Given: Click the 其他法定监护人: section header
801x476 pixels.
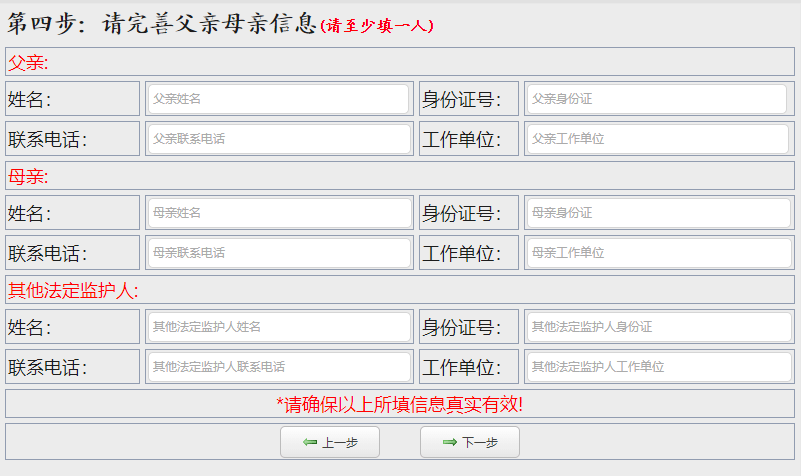Looking at the screenshot, I should [73, 291].
